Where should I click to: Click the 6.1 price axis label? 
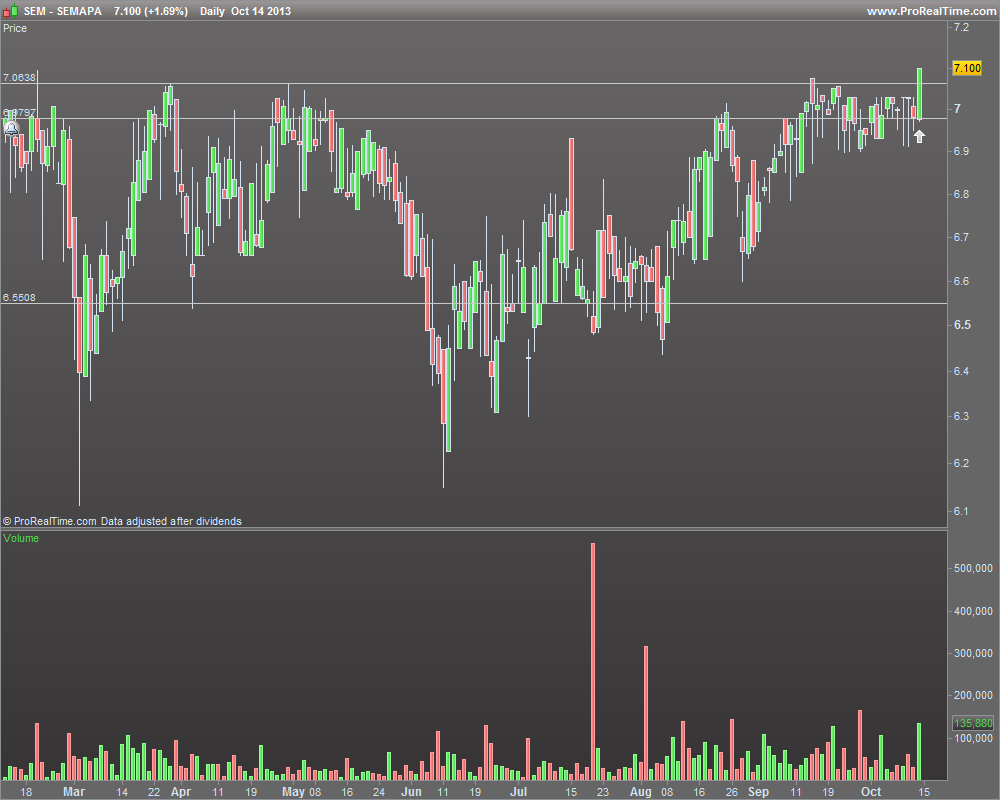click(961, 510)
